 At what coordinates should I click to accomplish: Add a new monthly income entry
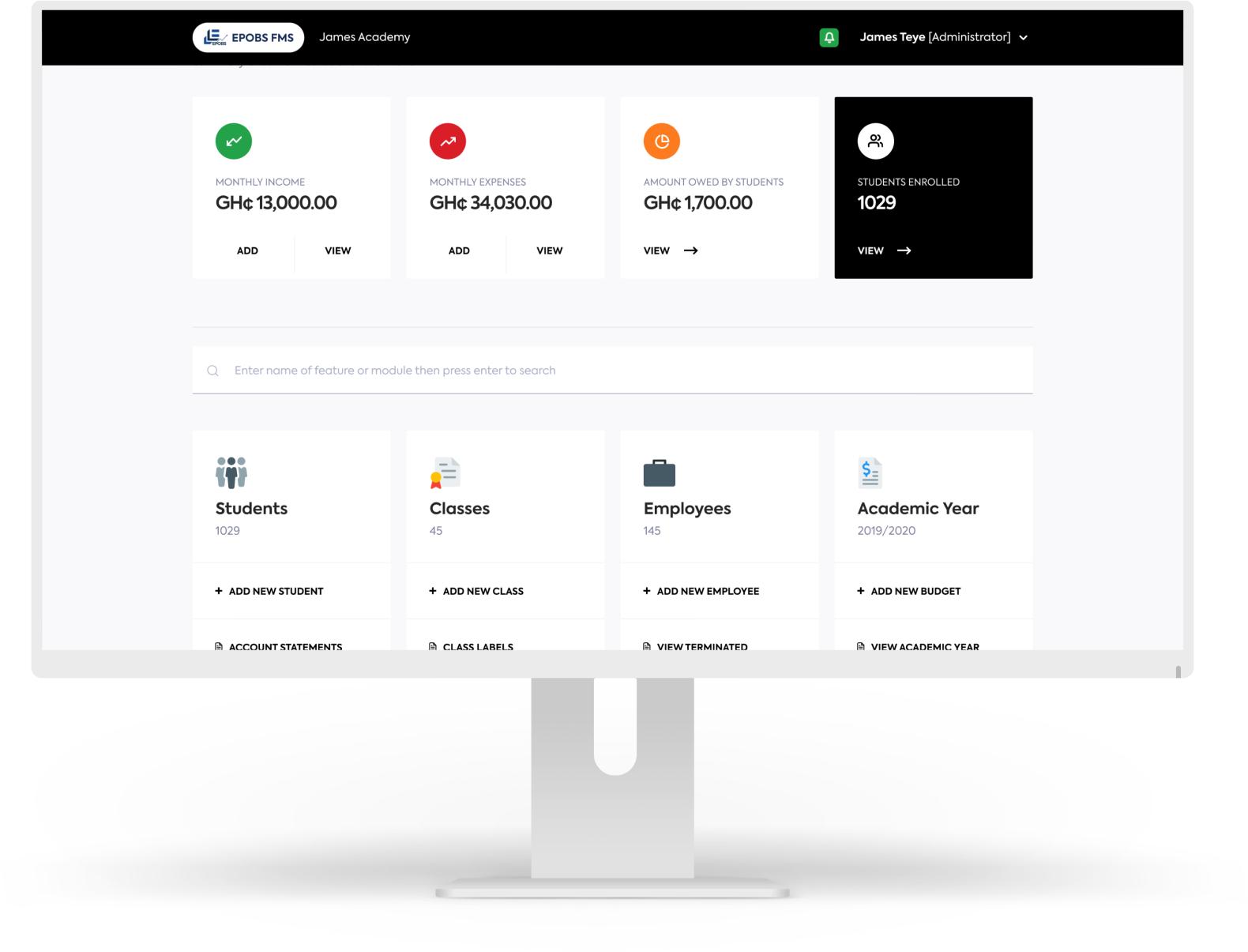pyautogui.click(x=247, y=250)
